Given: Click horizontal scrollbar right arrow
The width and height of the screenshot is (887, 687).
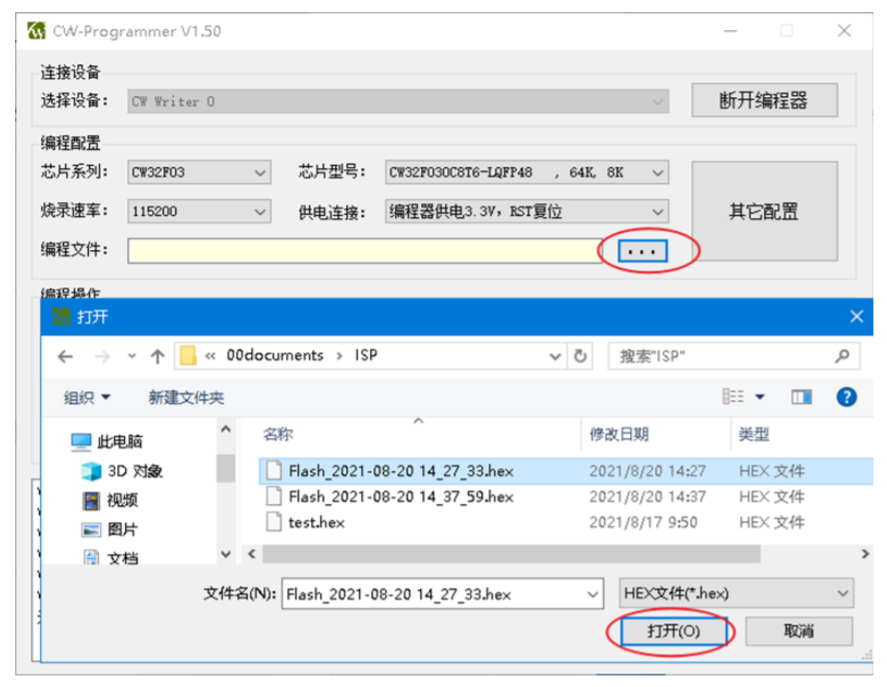Looking at the screenshot, I should click(x=865, y=553).
